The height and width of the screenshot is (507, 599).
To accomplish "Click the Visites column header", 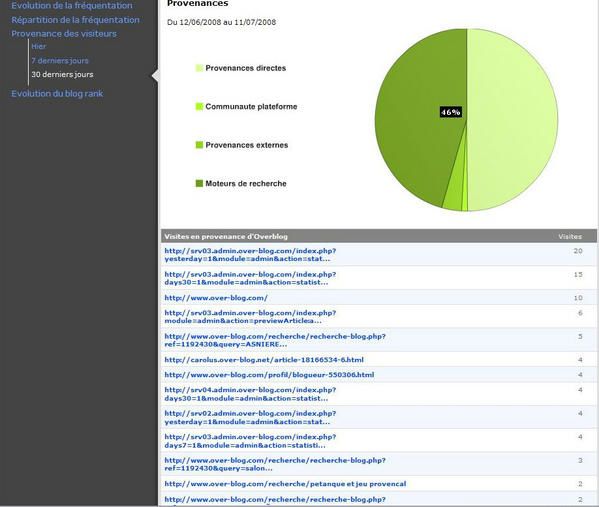I will (x=570, y=236).
